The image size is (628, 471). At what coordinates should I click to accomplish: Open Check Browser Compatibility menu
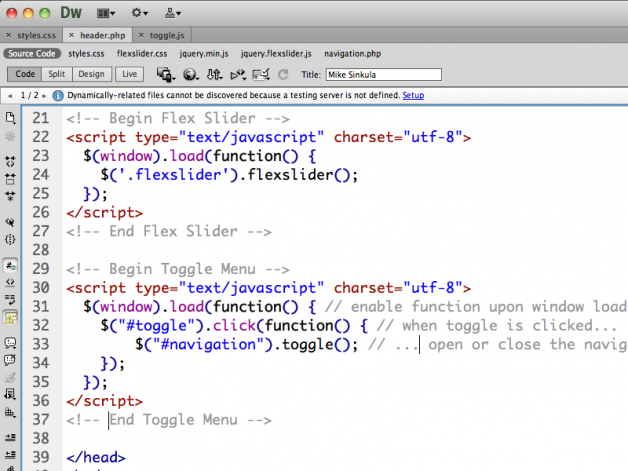pyautogui.click(x=261, y=74)
